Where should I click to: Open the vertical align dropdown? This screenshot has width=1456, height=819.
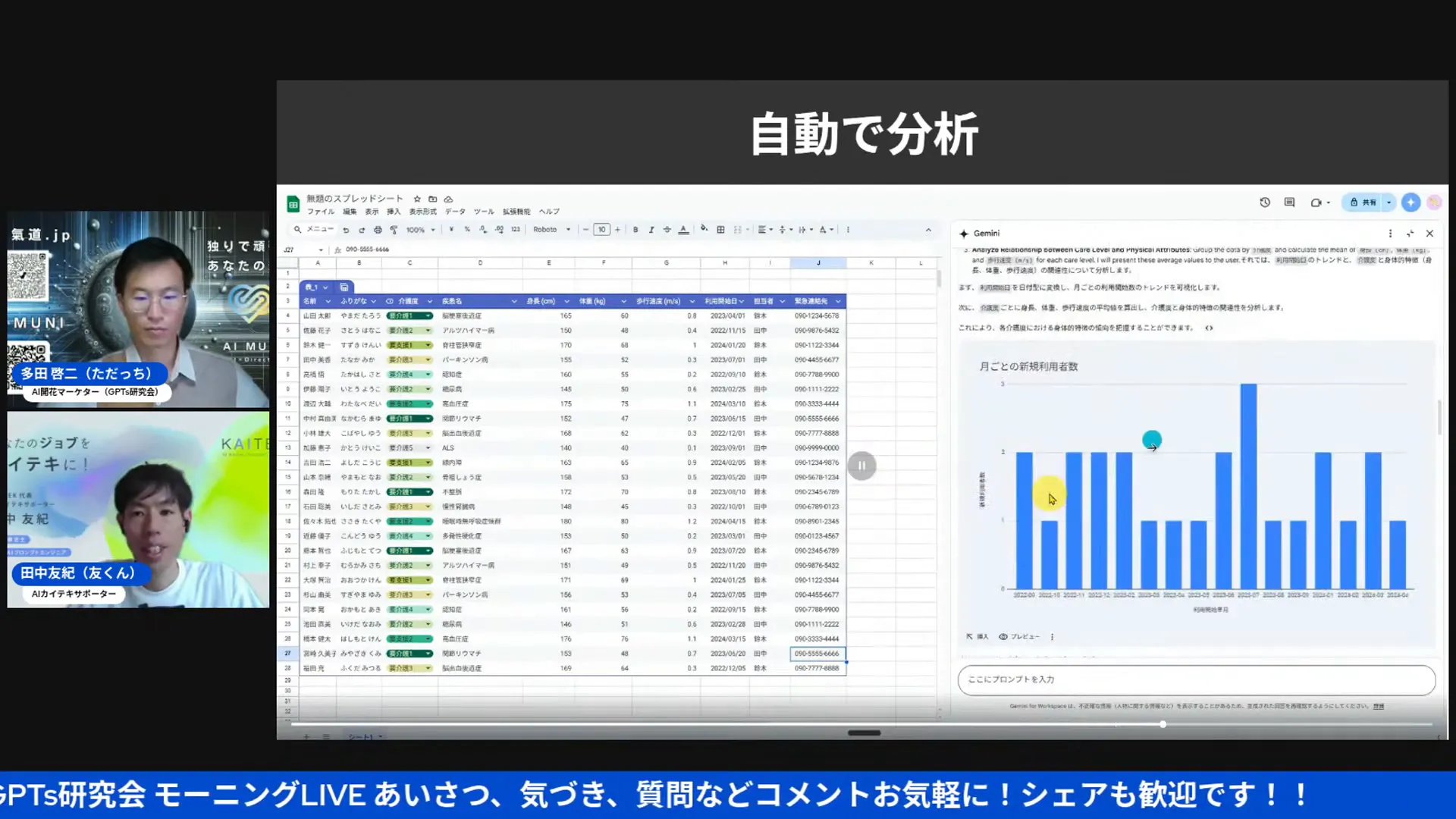[786, 230]
